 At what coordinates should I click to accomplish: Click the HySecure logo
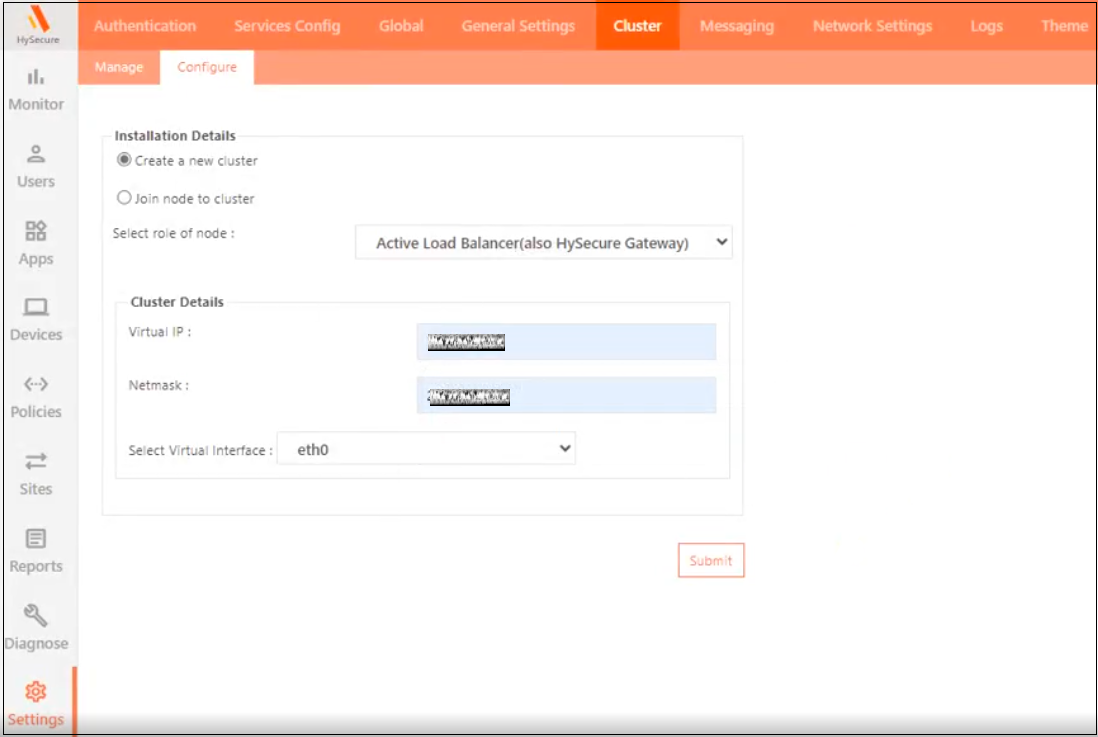(x=38, y=22)
